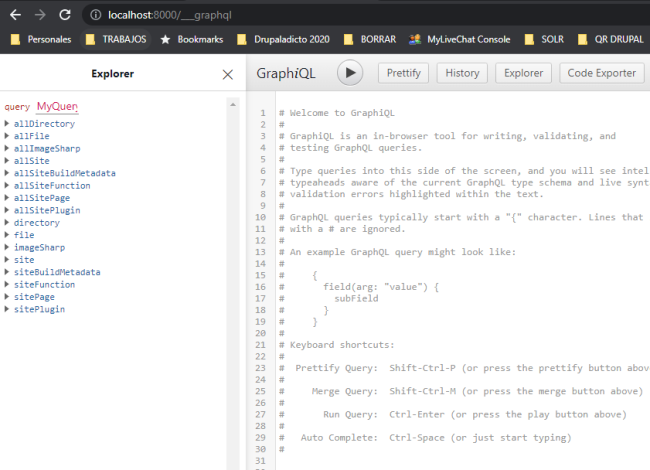
Task: Place cursor on 'Keyboard shortcuts:' line
Action: pos(337,345)
